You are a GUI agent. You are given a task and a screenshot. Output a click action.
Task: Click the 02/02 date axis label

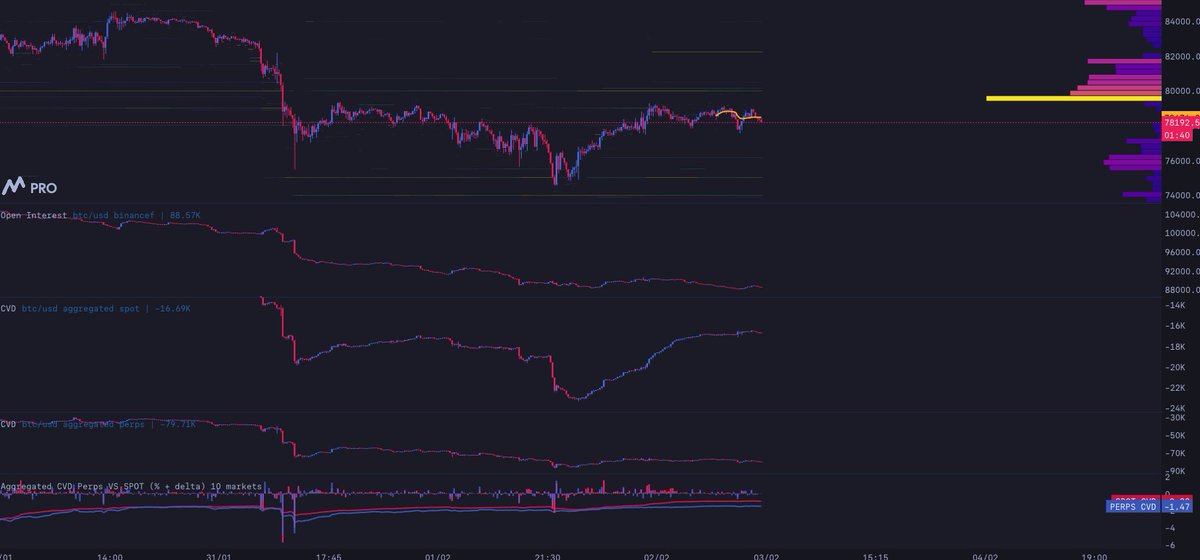pyautogui.click(x=656, y=555)
